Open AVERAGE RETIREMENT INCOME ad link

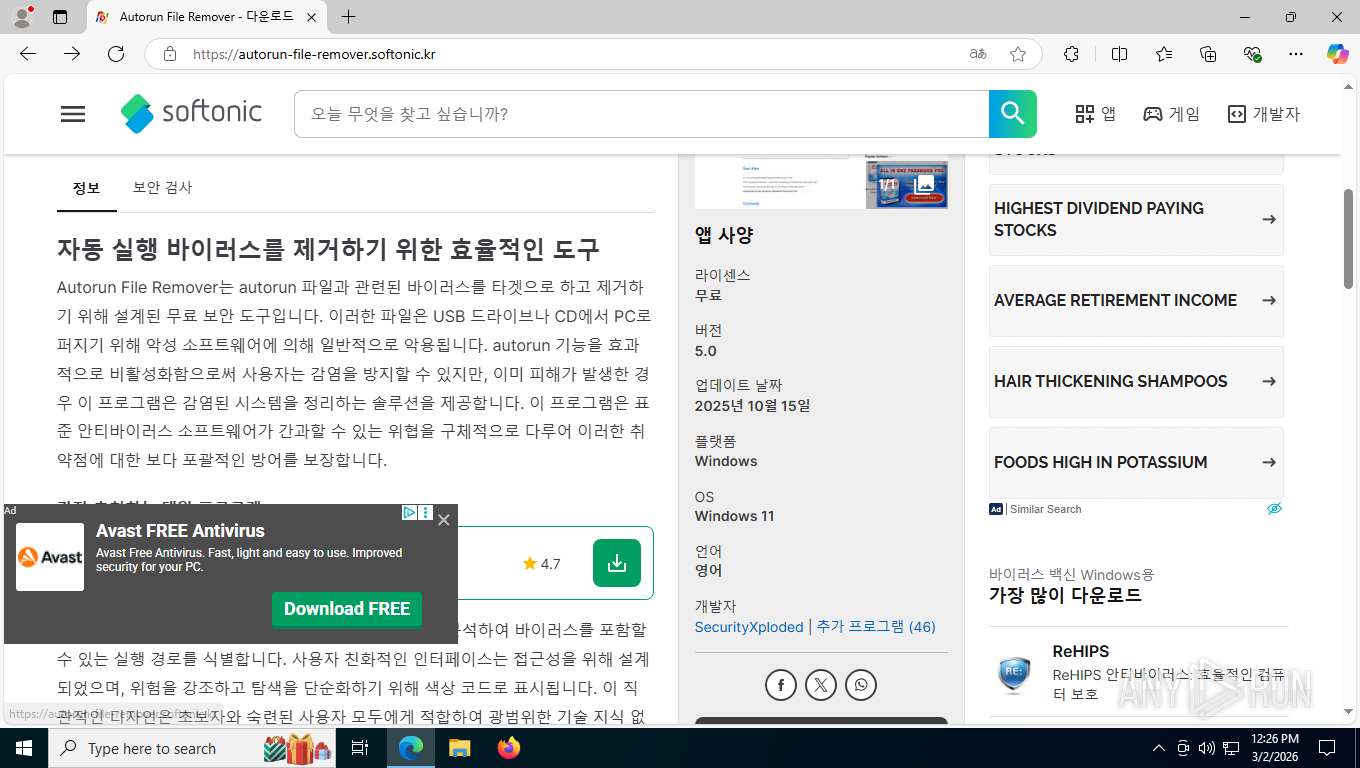[1136, 300]
